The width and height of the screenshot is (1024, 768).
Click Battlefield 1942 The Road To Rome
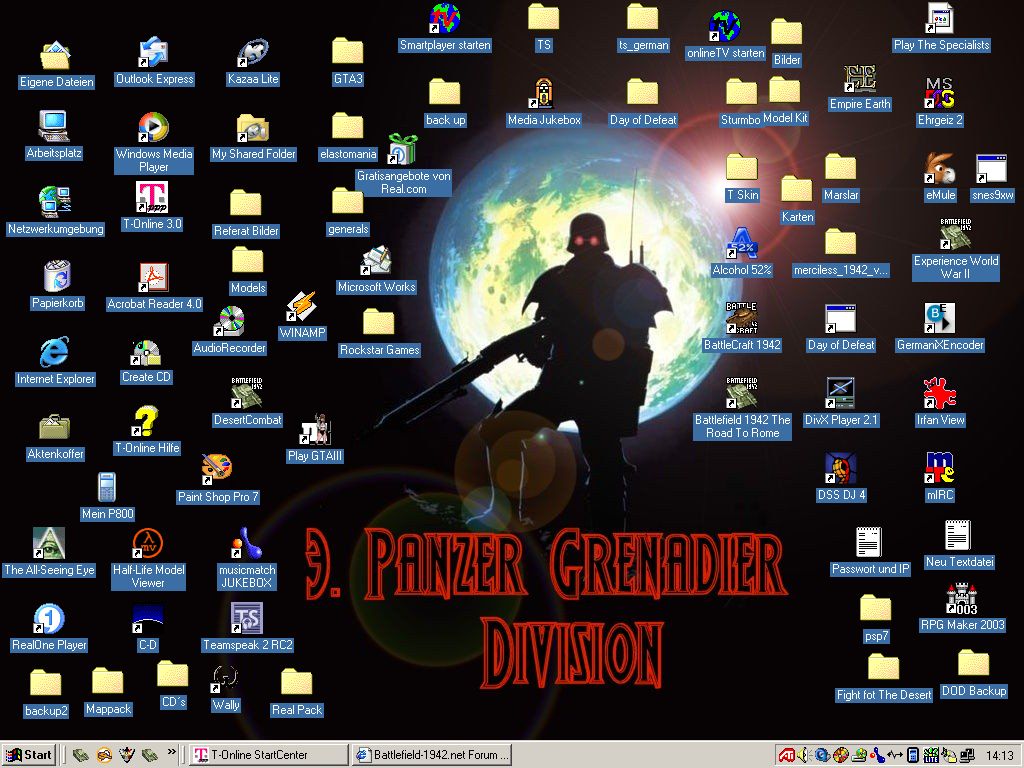point(742,394)
